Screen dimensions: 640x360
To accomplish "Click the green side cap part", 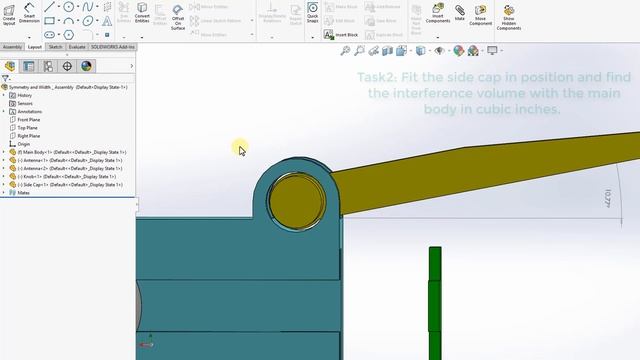I will click(x=435, y=303).
